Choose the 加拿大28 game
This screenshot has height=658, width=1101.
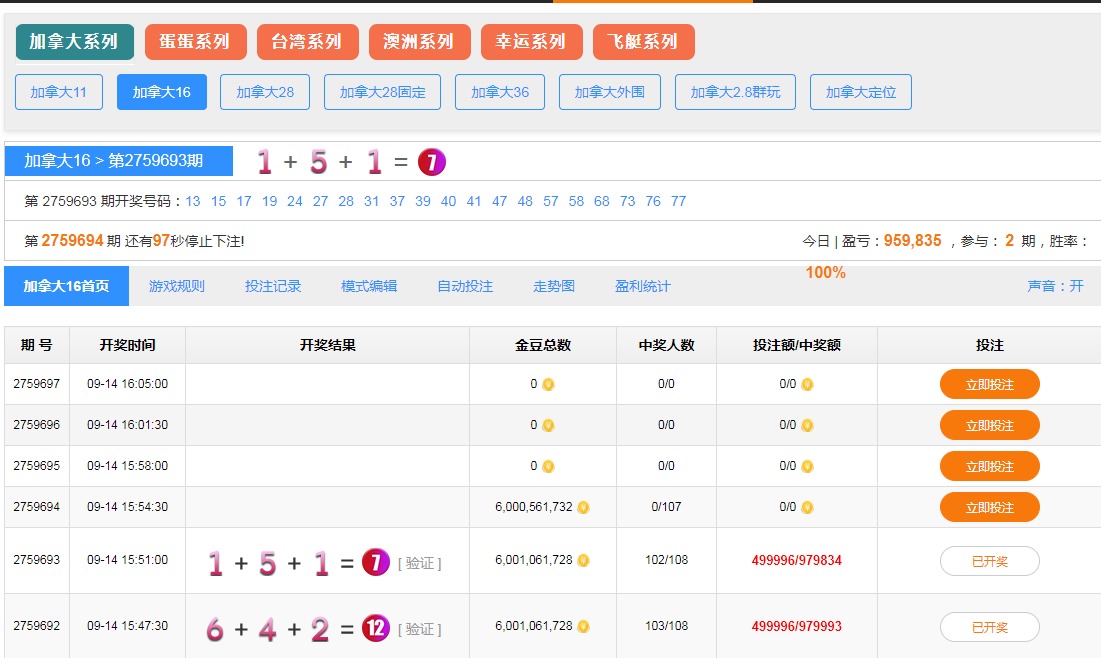[265, 92]
